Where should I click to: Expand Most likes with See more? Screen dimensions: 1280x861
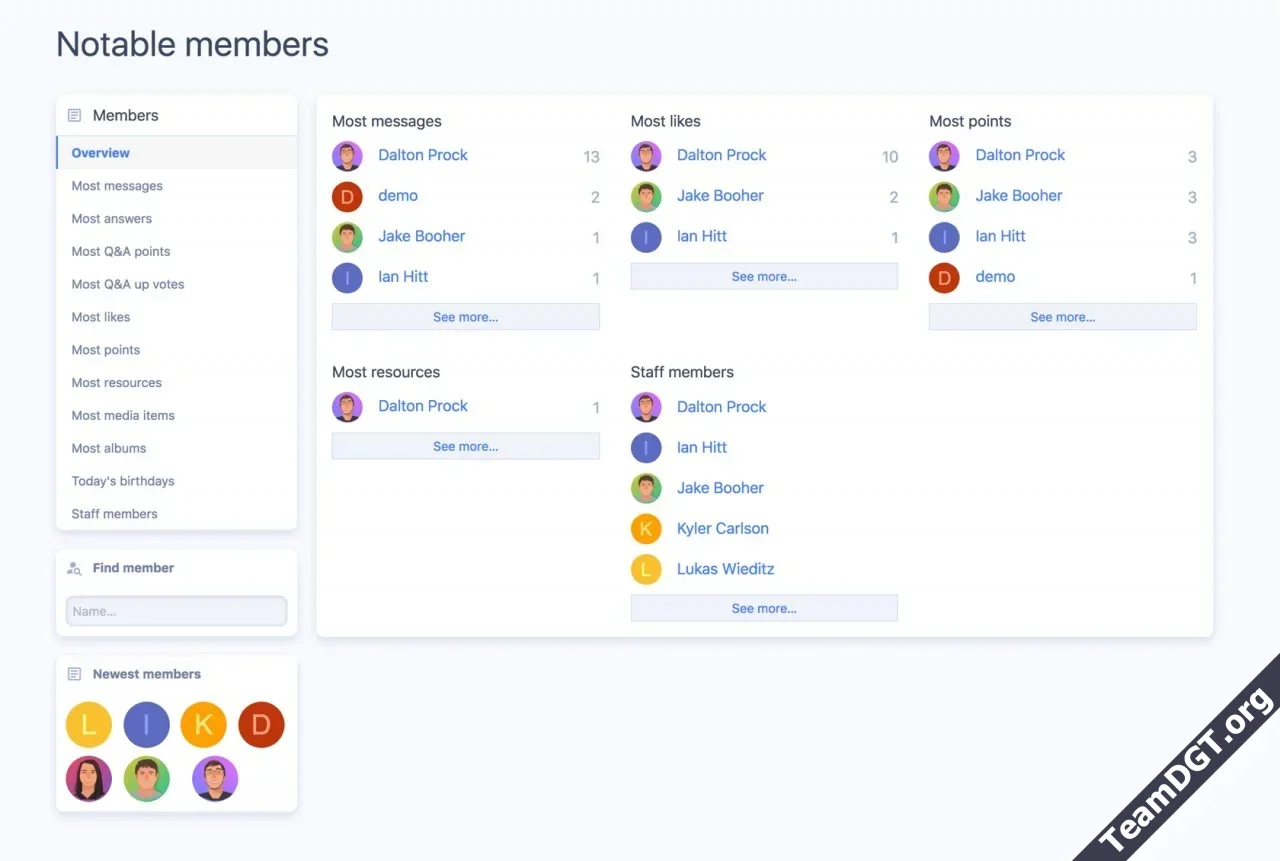tap(764, 277)
